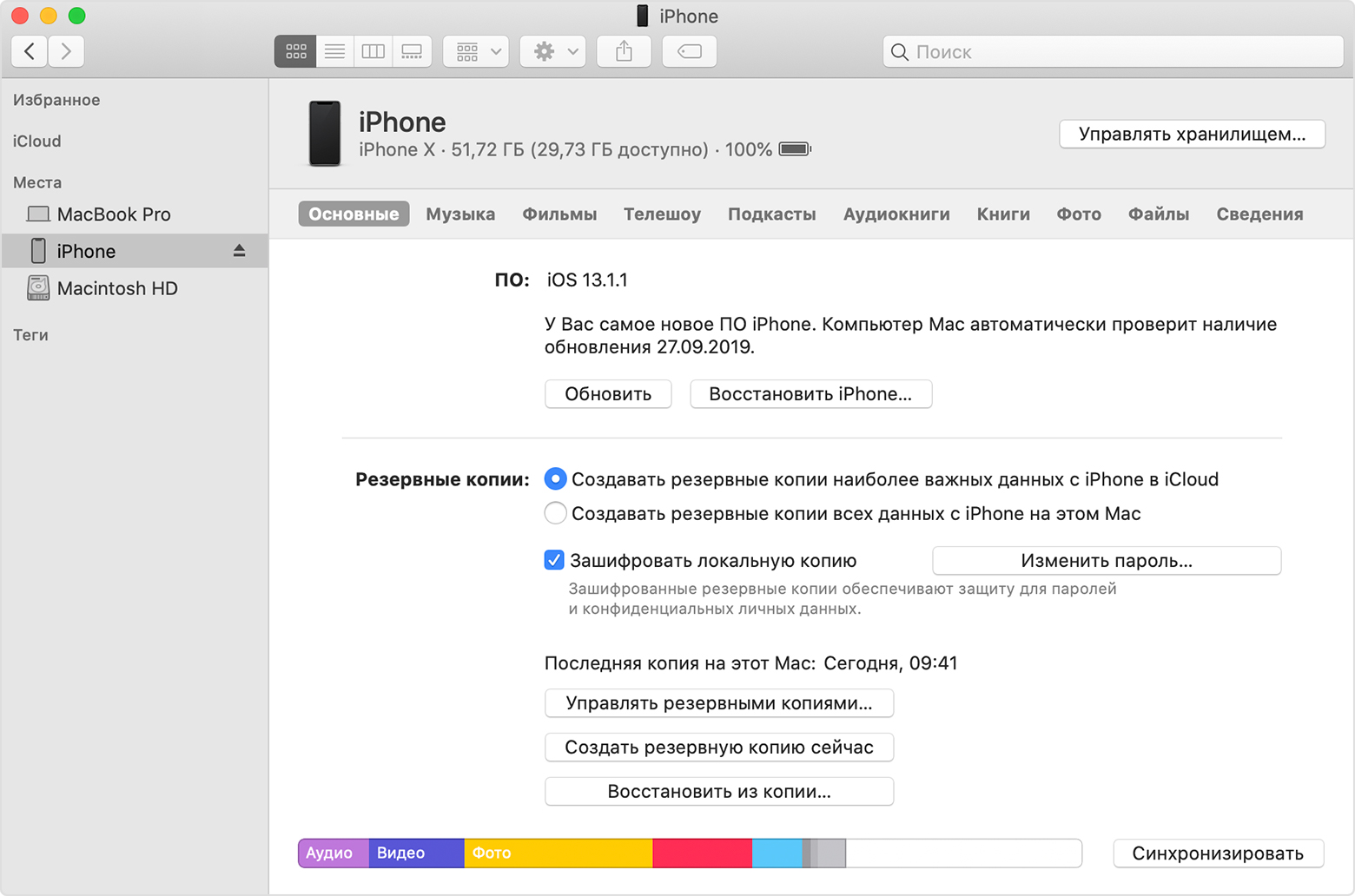The image size is (1355, 896).
Task: Click the yellow 'Фото' storage segment
Action: coord(558,853)
